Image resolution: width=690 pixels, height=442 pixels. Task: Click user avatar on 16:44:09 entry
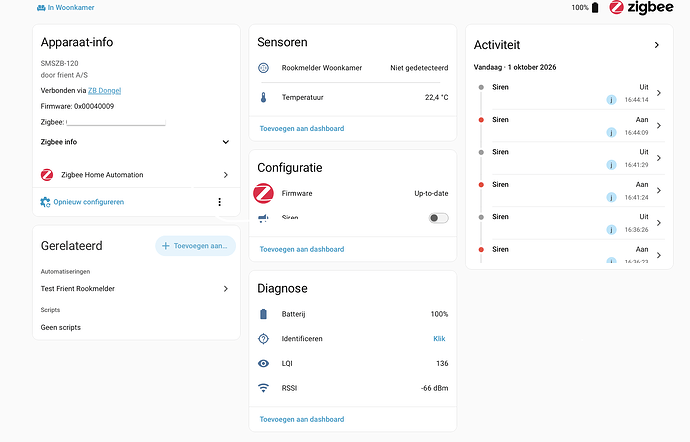pos(611,133)
